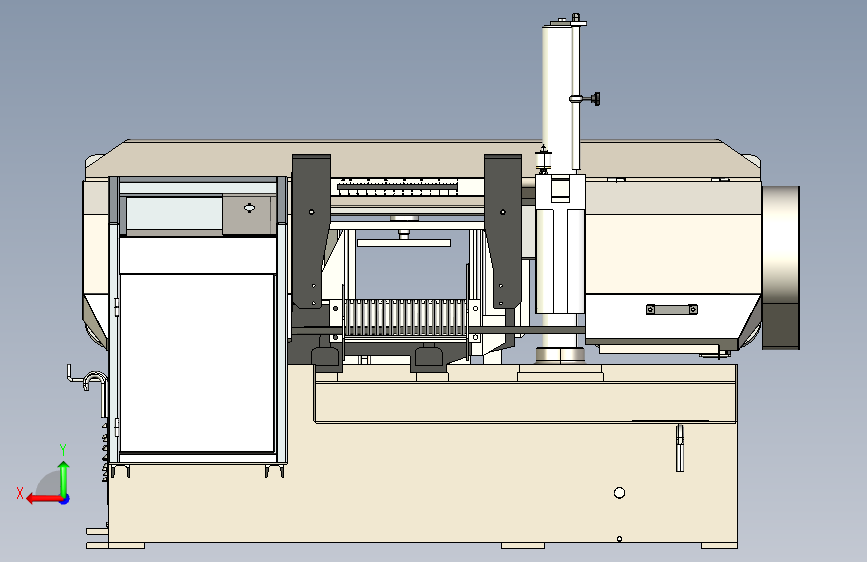Select the large white cabinet door panel
Screen dimensions: 867x562
[x=197, y=363]
